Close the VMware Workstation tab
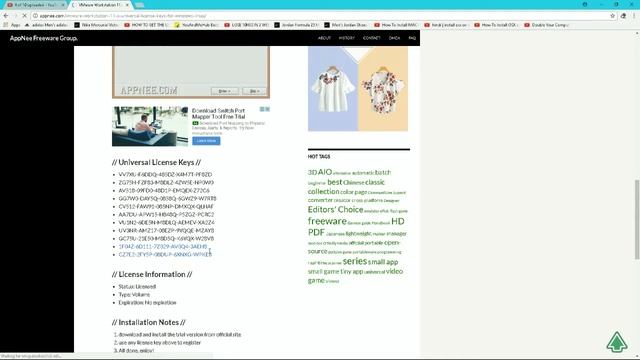Viewport: 640px width, 360px height. coord(127,5)
